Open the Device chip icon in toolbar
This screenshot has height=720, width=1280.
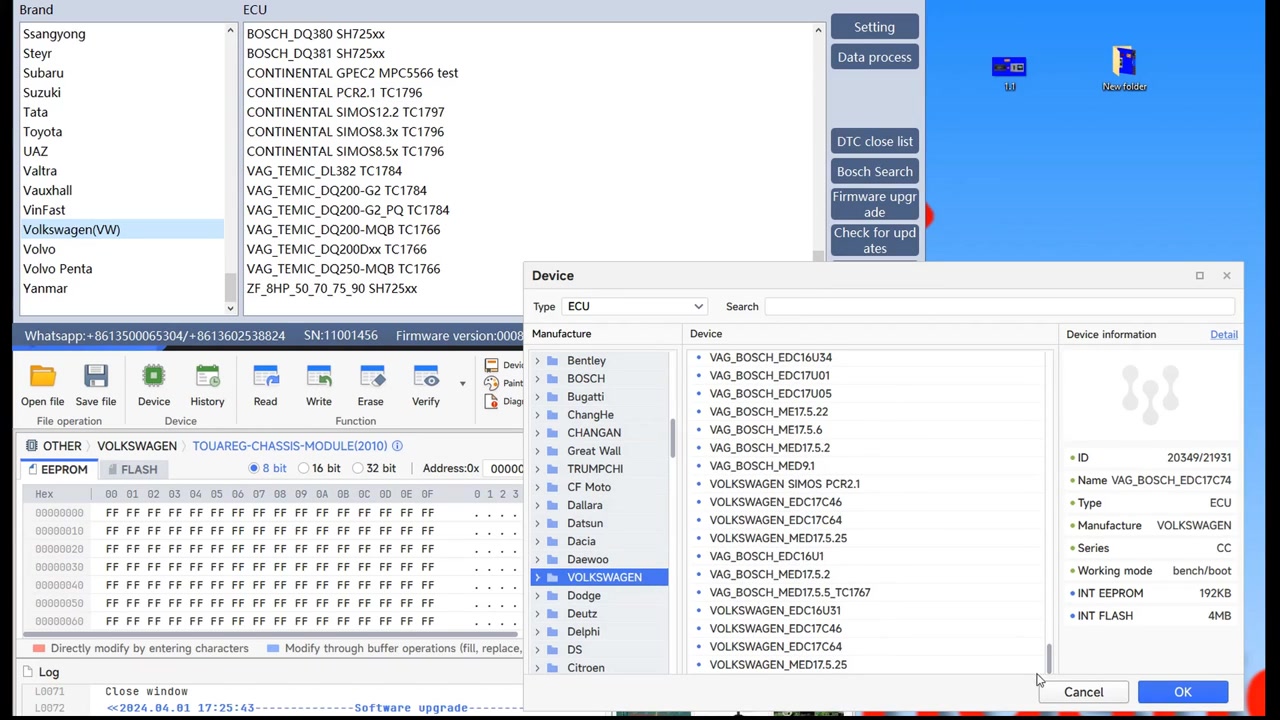coord(154,377)
